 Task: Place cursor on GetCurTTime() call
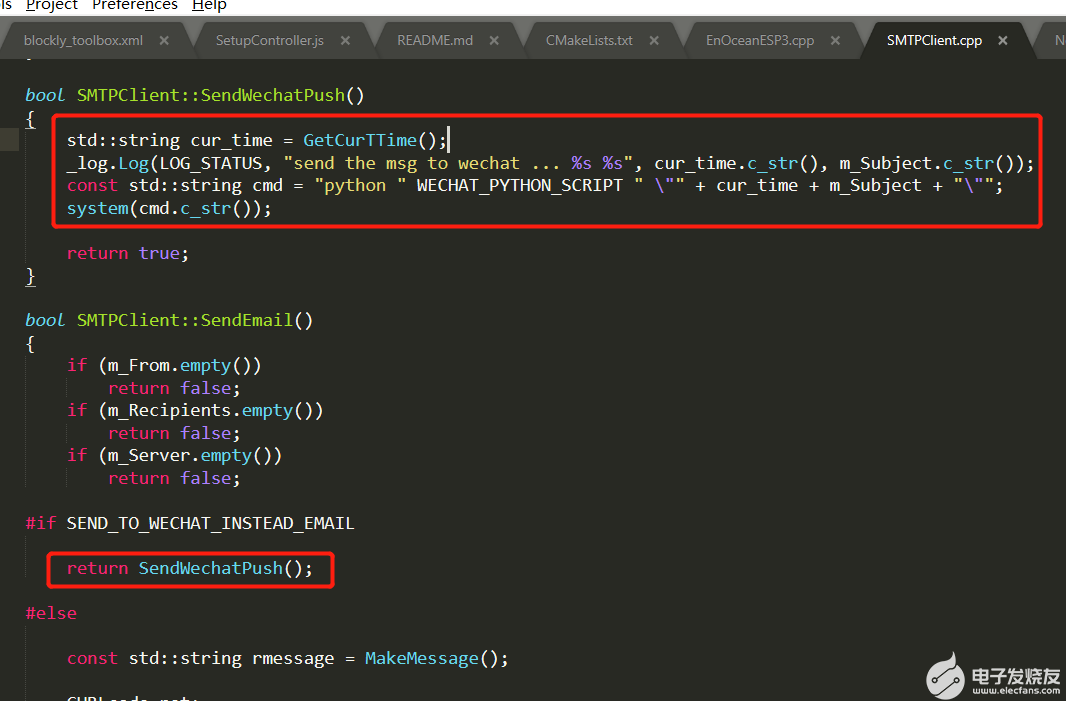[x=375, y=140]
